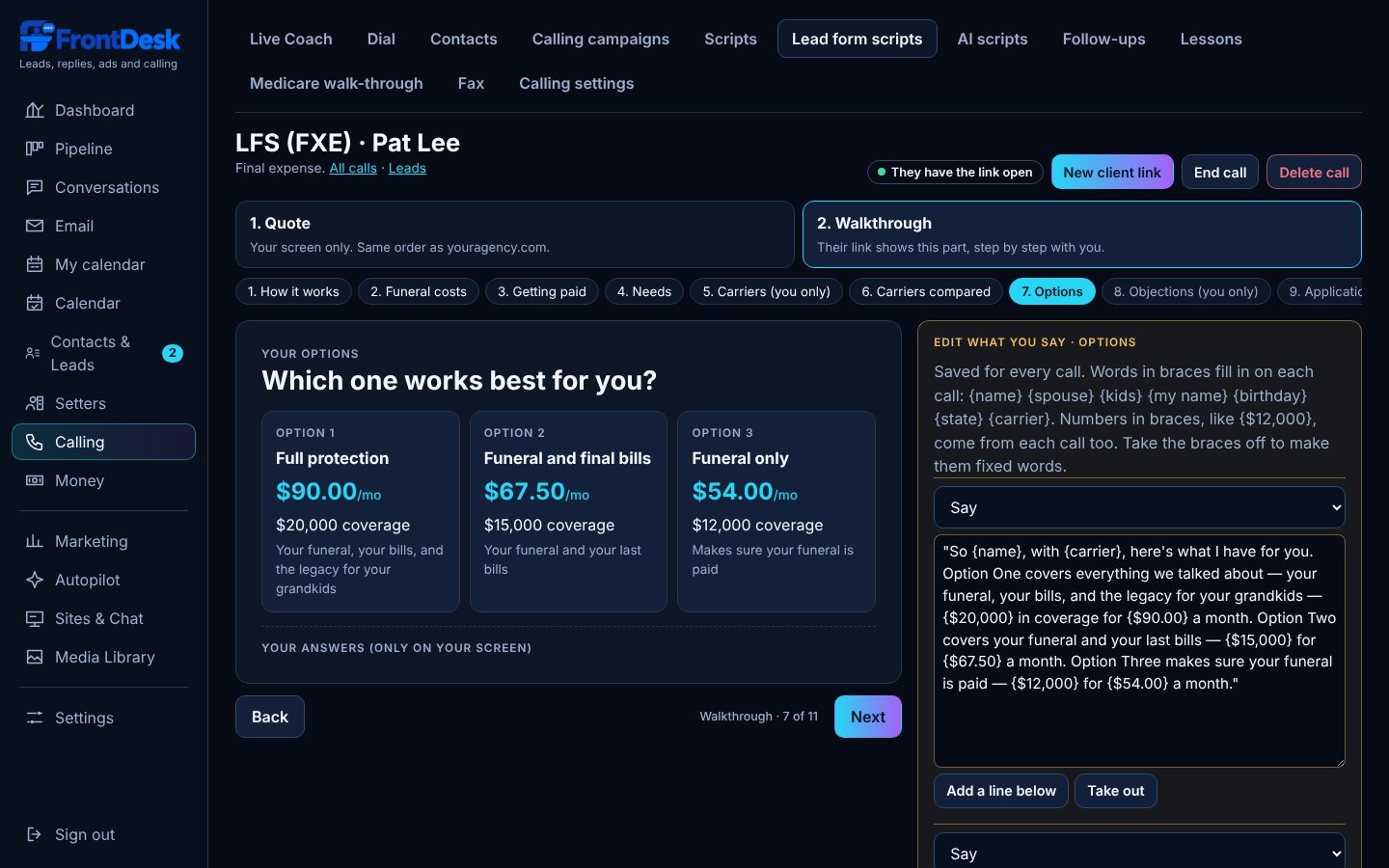Select step 3. Getting paid
Viewport: 1389px width, 868px height.
pos(542,291)
